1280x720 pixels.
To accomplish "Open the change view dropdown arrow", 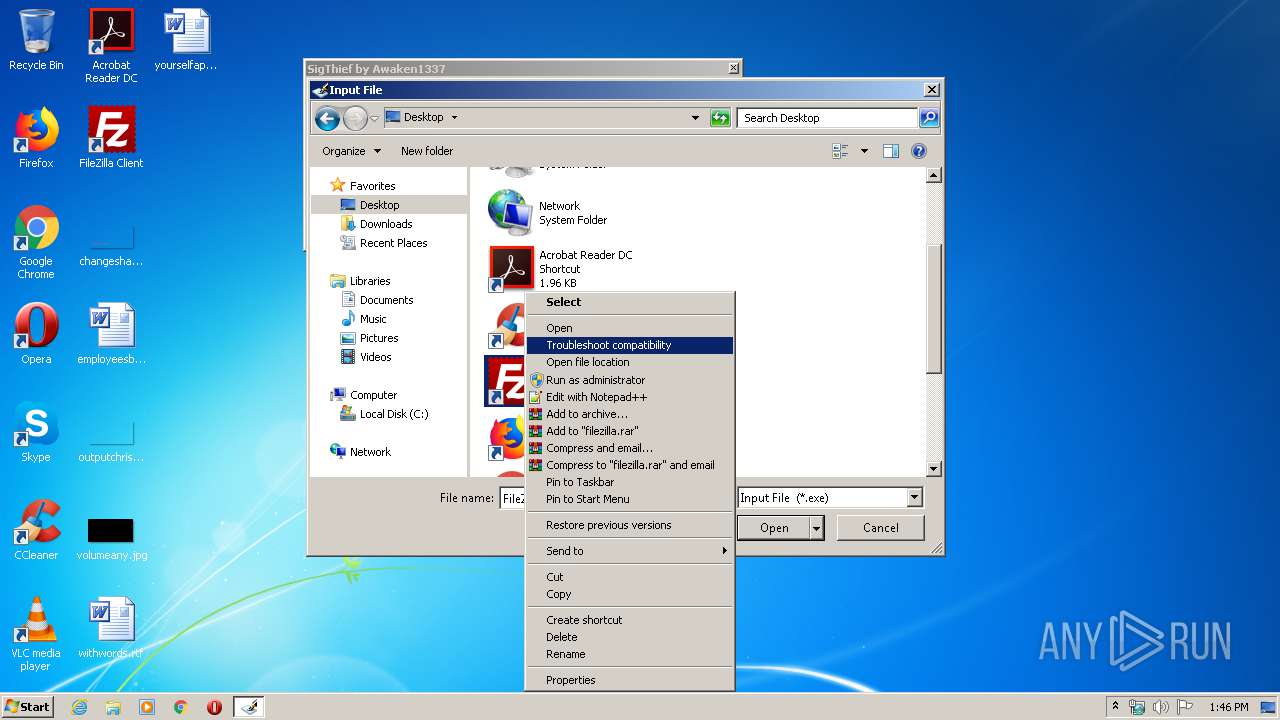I will (x=865, y=151).
